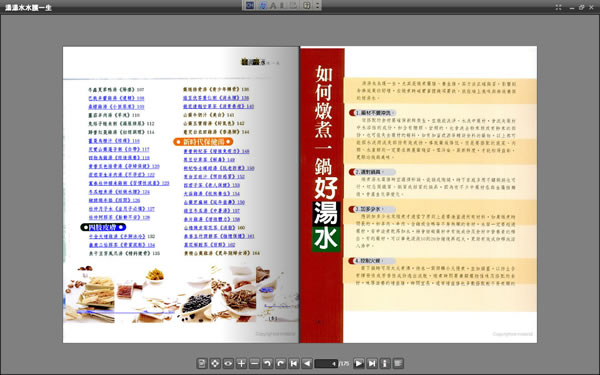The height and width of the screenshot is (375, 600).
Task: Click the page number input field
Action: (x=326, y=364)
